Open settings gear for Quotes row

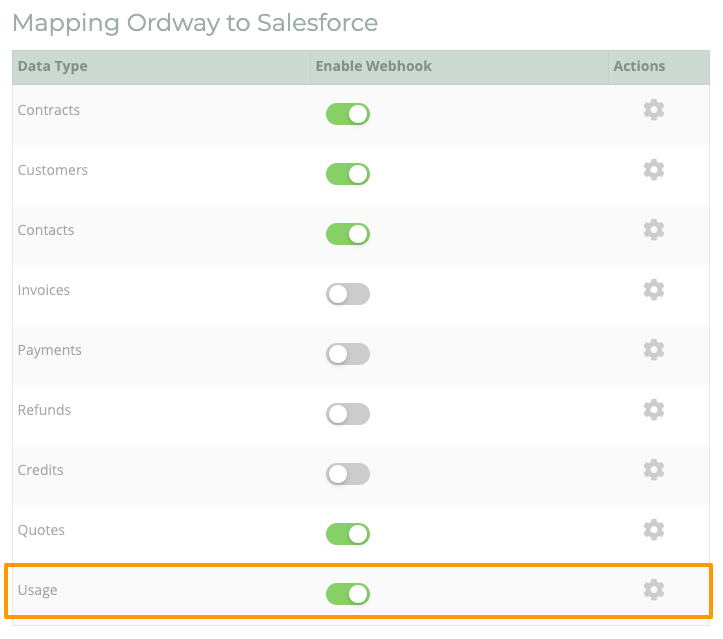653,529
